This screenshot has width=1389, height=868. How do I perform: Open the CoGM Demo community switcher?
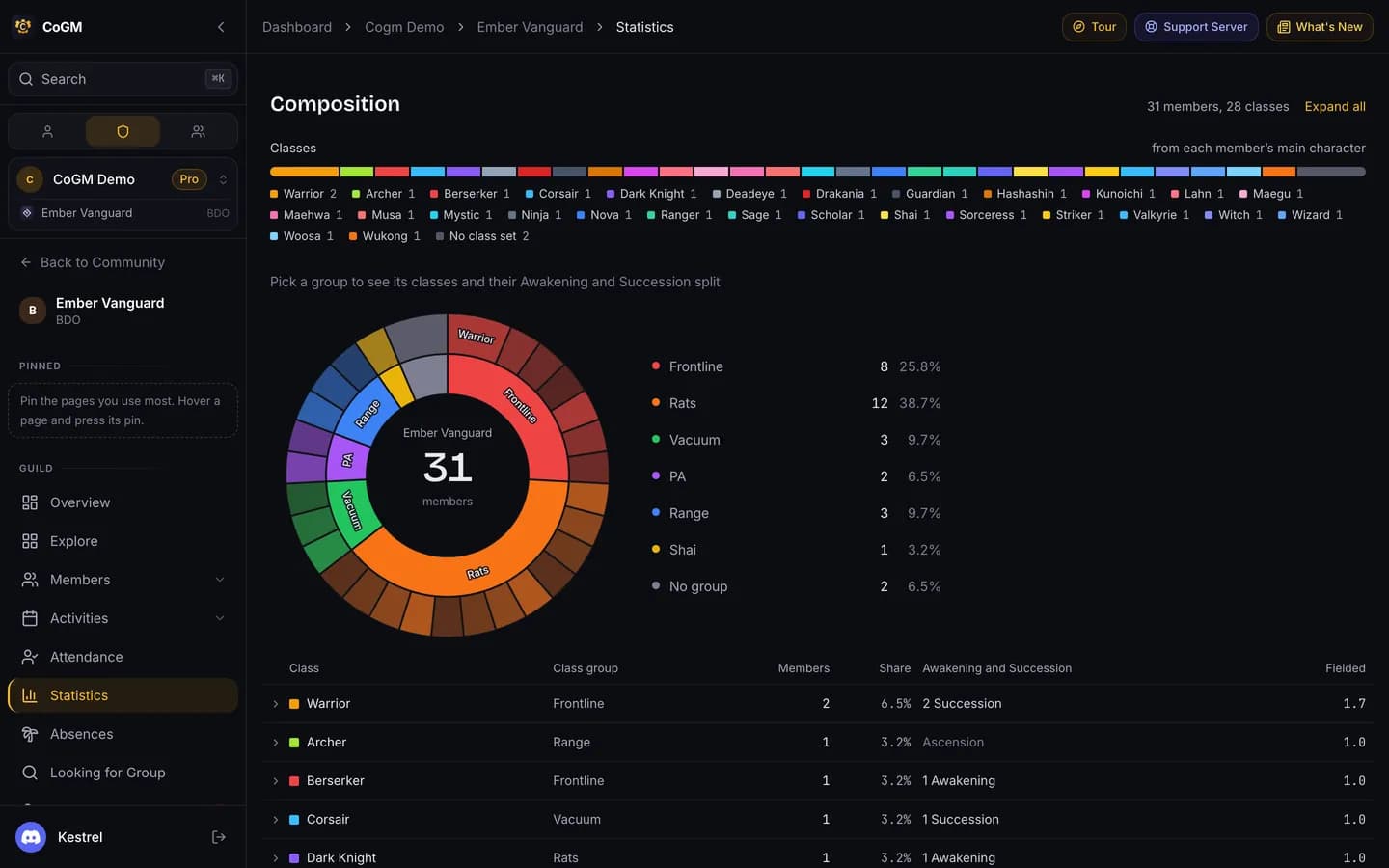tap(123, 179)
